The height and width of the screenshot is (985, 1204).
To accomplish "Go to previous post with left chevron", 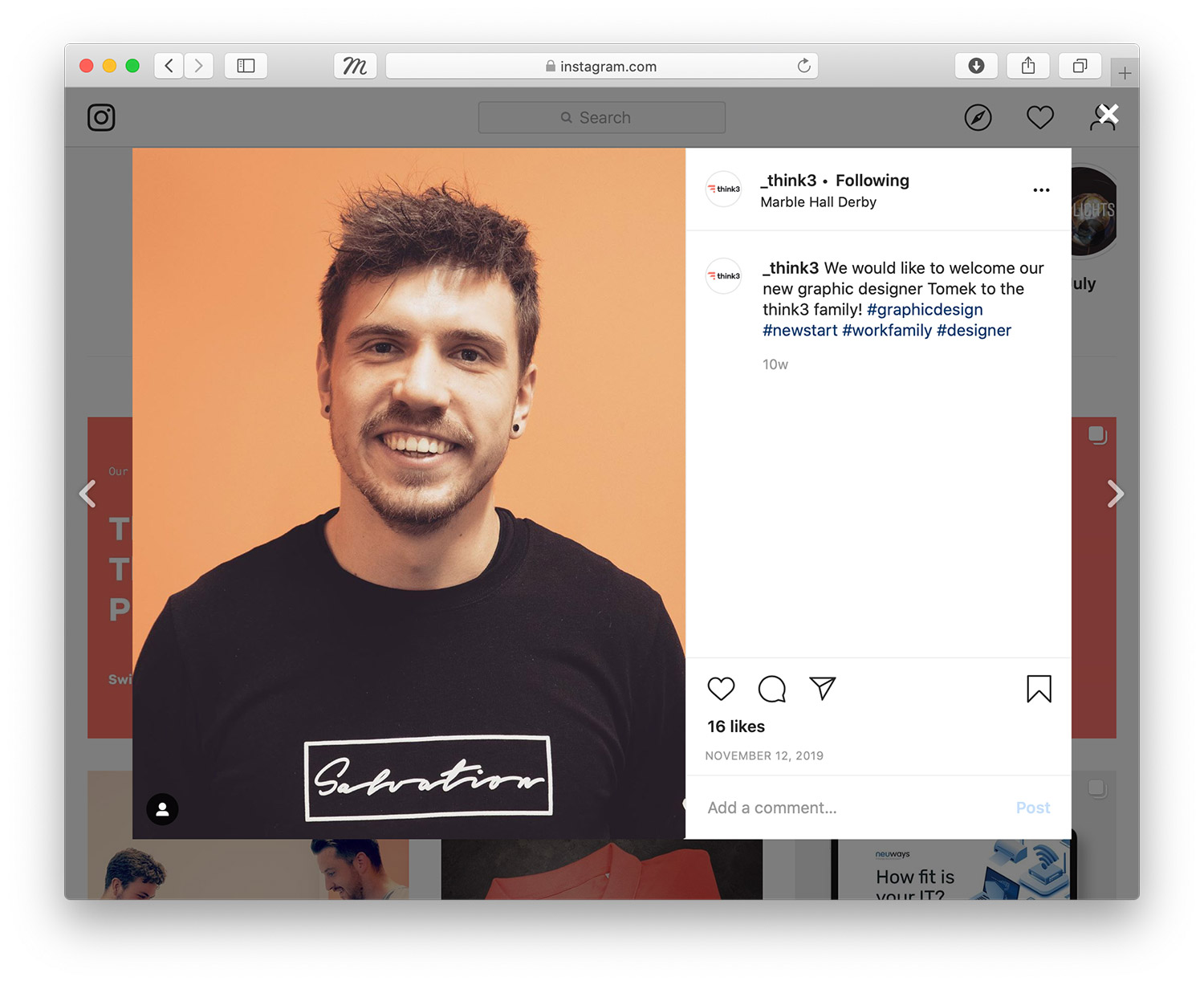I will click(87, 494).
